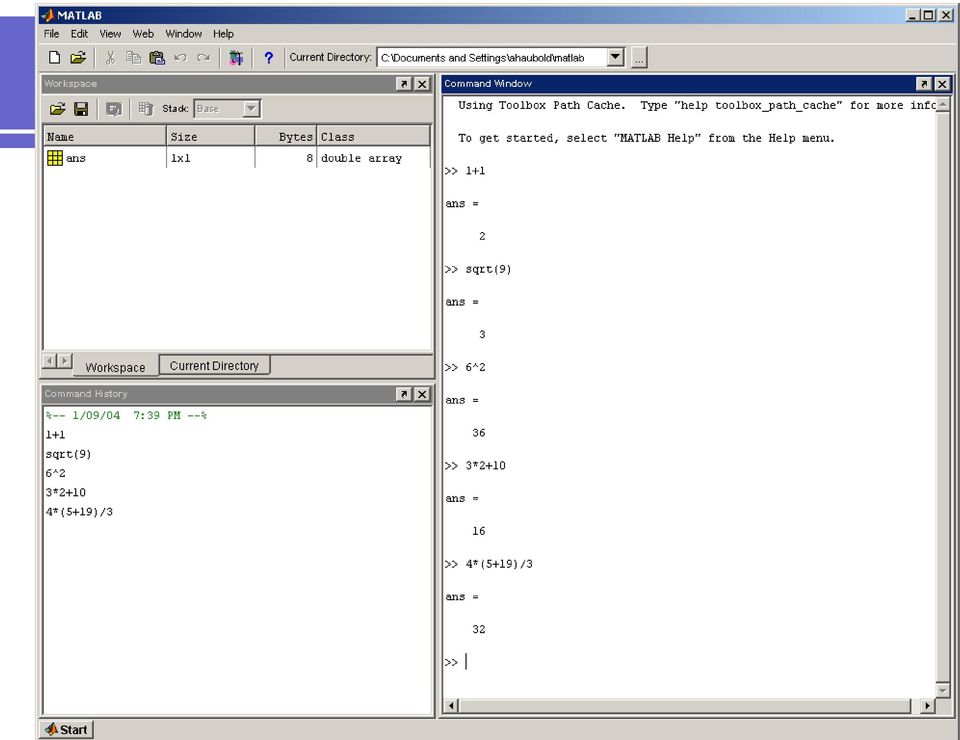Load a data file in the Workspace toolbar
This screenshot has width=960, height=740.
(x=58, y=109)
